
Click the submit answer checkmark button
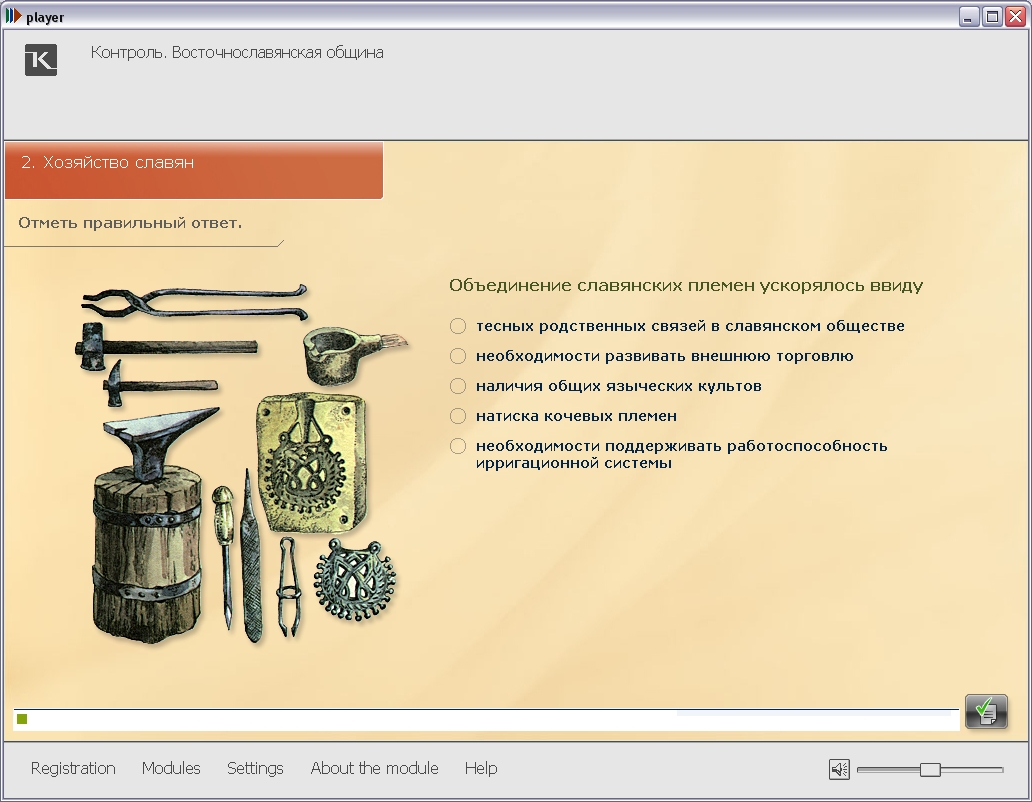coord(986,711)
